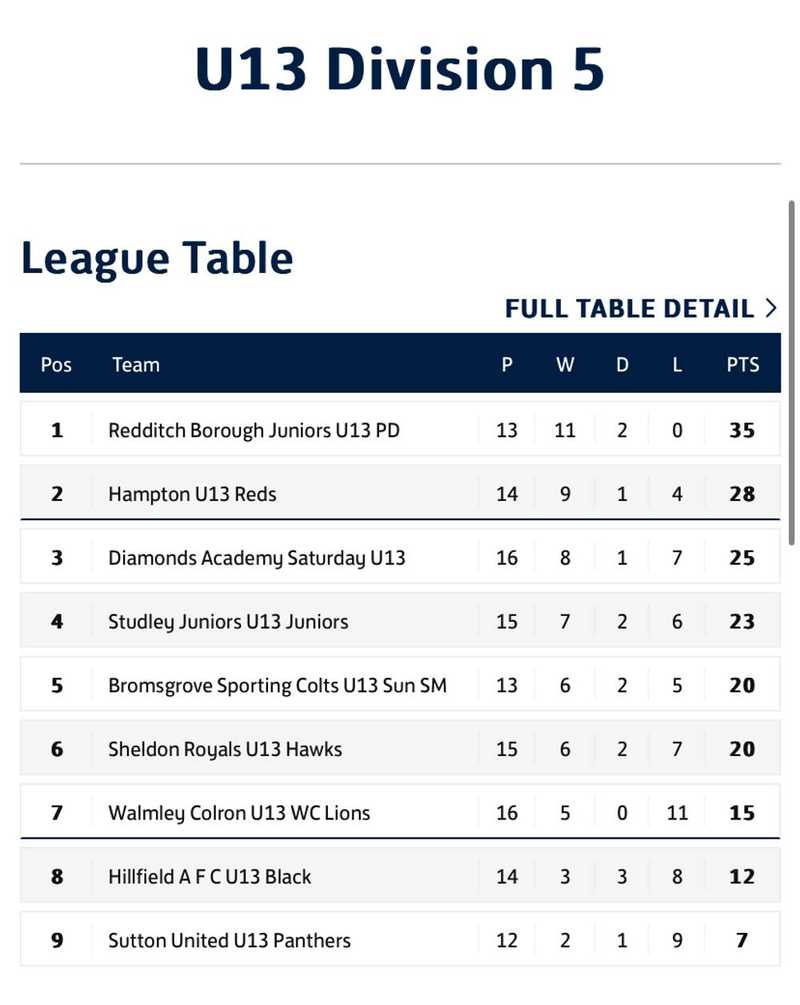The width and height of the screenshot is (800, 1005).
Task: Click Studley Juniors U13 Juniors entry
Action: coord(229,621)
